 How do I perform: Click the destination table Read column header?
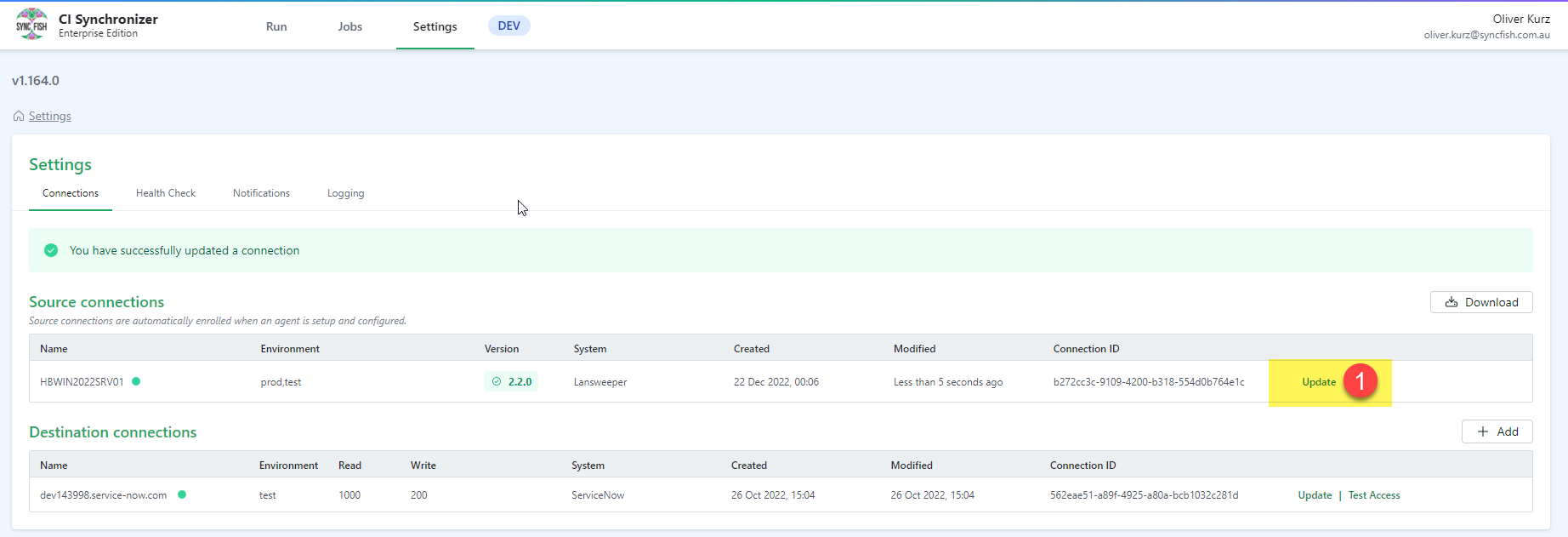pyautogui.click(x=349, y=466)
